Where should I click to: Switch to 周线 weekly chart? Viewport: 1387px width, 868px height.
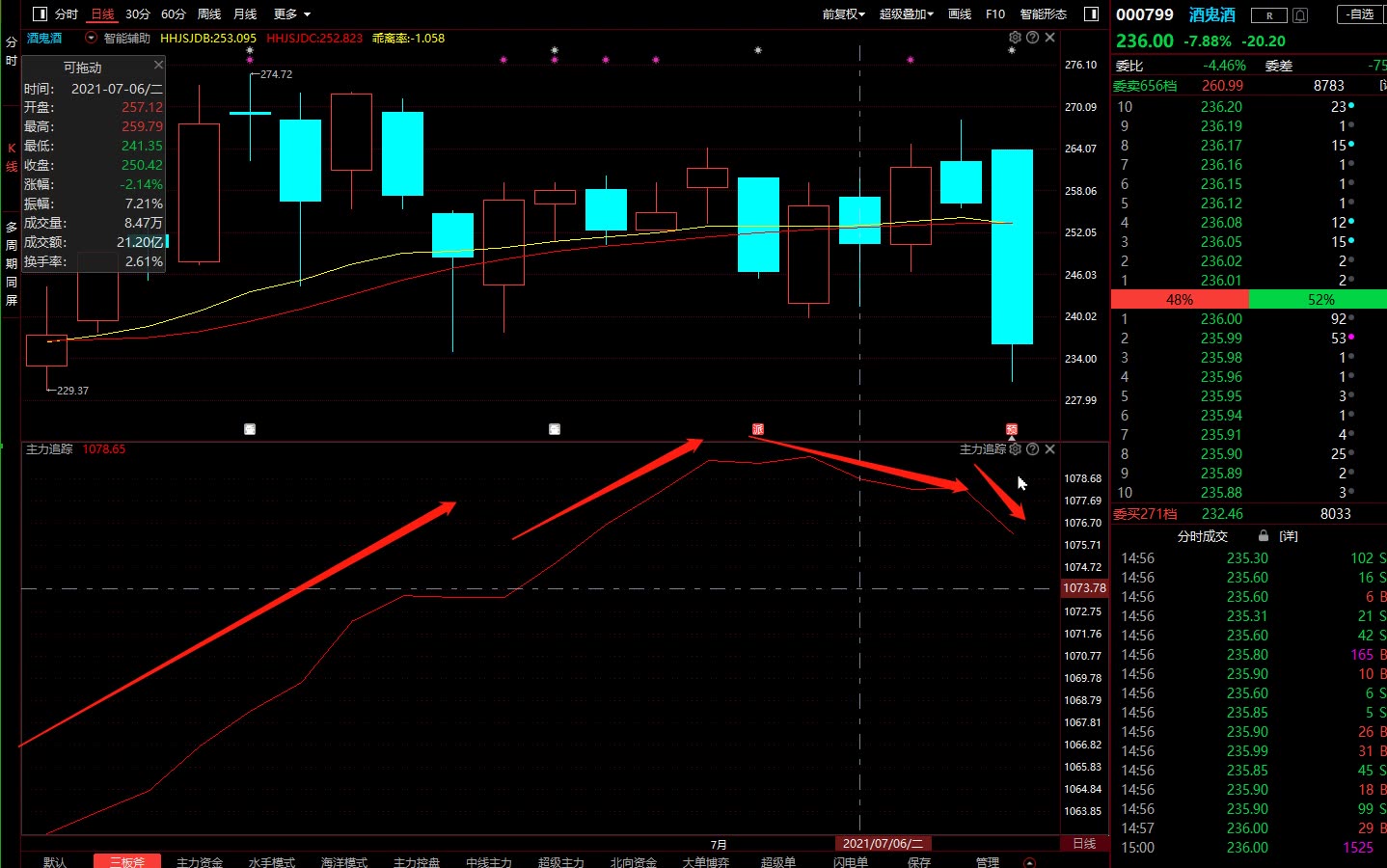point(209,14)
